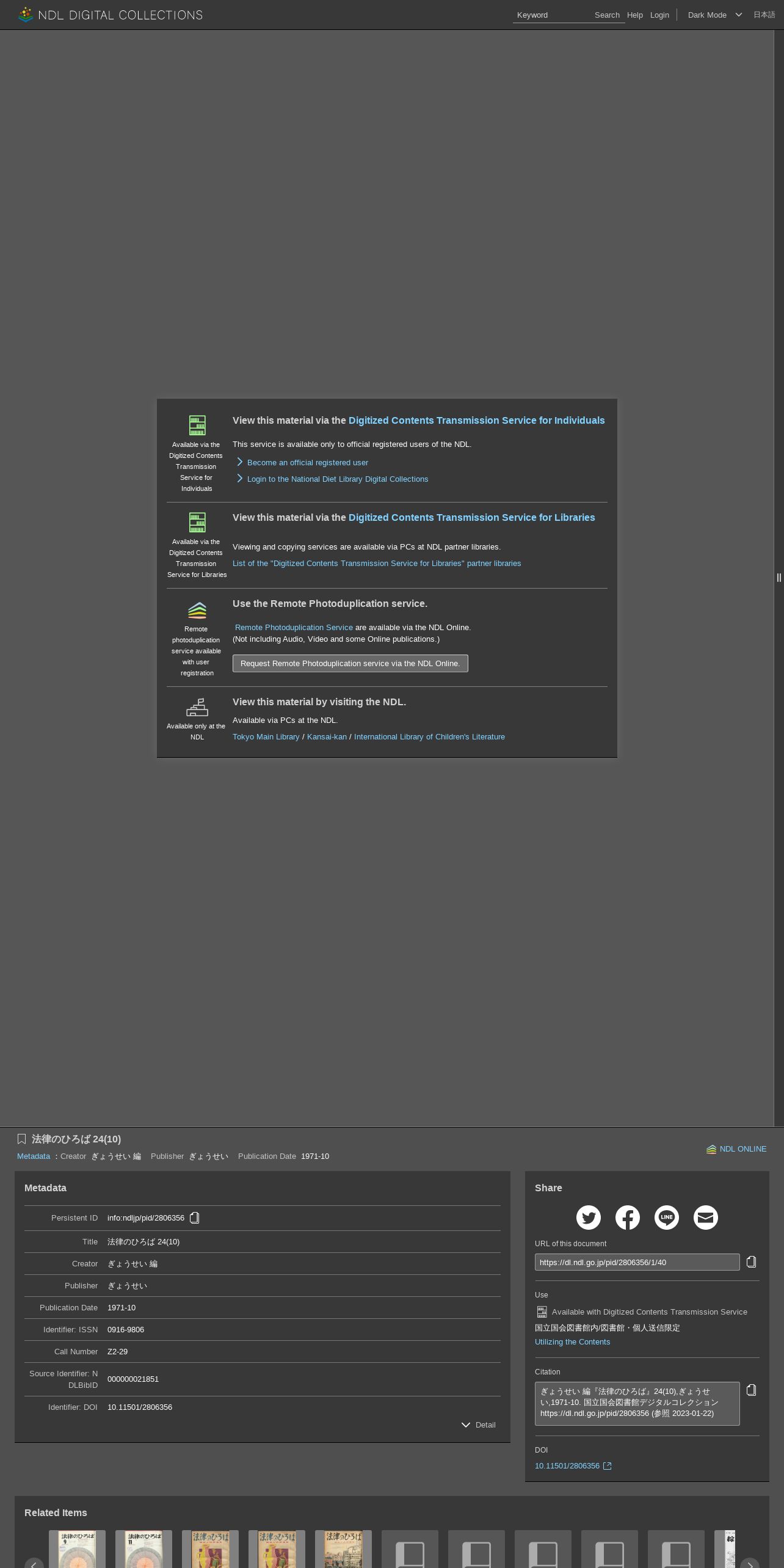Image resolution: width=784 pixels, height=1568 pixels.
Task: Open the DOI 10.11501/2806356 link
Action: coord(567,1466)
